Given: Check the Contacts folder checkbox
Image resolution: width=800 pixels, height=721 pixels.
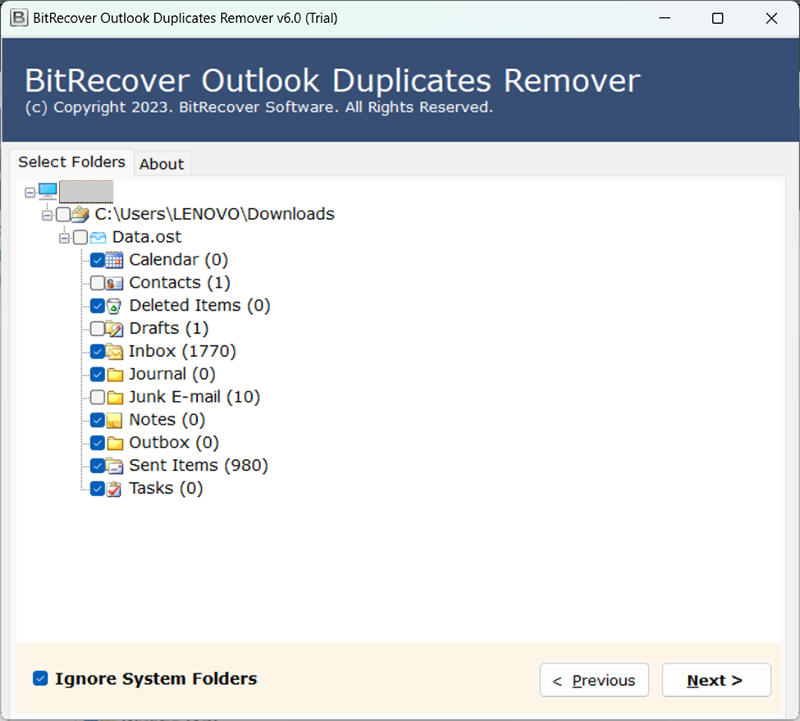Looking at the screenshot, I should [x=97, y=283].
